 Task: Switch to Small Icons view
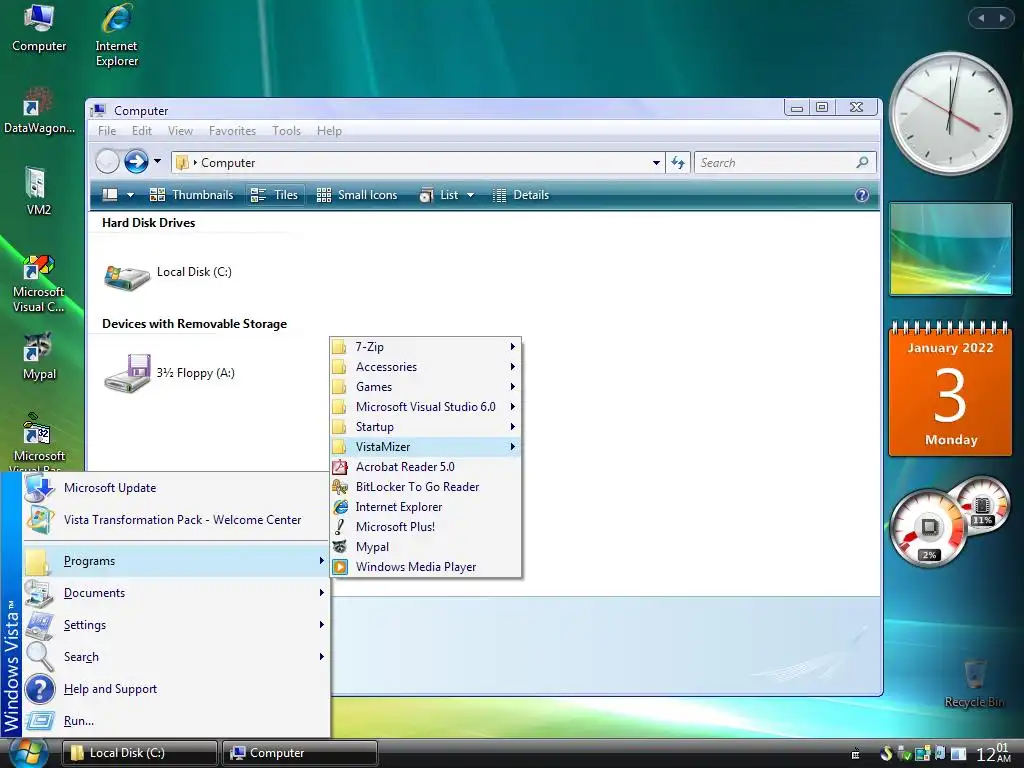pos(357,195)
